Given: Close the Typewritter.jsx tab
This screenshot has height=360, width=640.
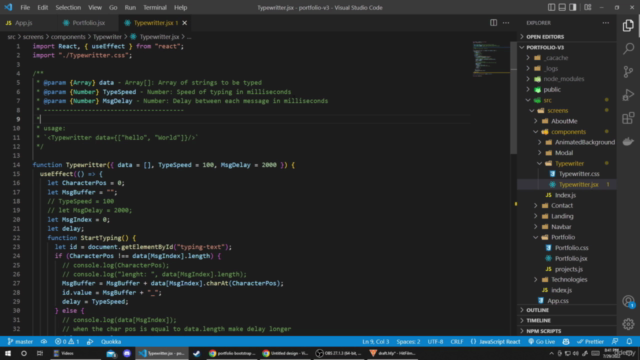Looking at the screenshot, I should coord(185,23).
